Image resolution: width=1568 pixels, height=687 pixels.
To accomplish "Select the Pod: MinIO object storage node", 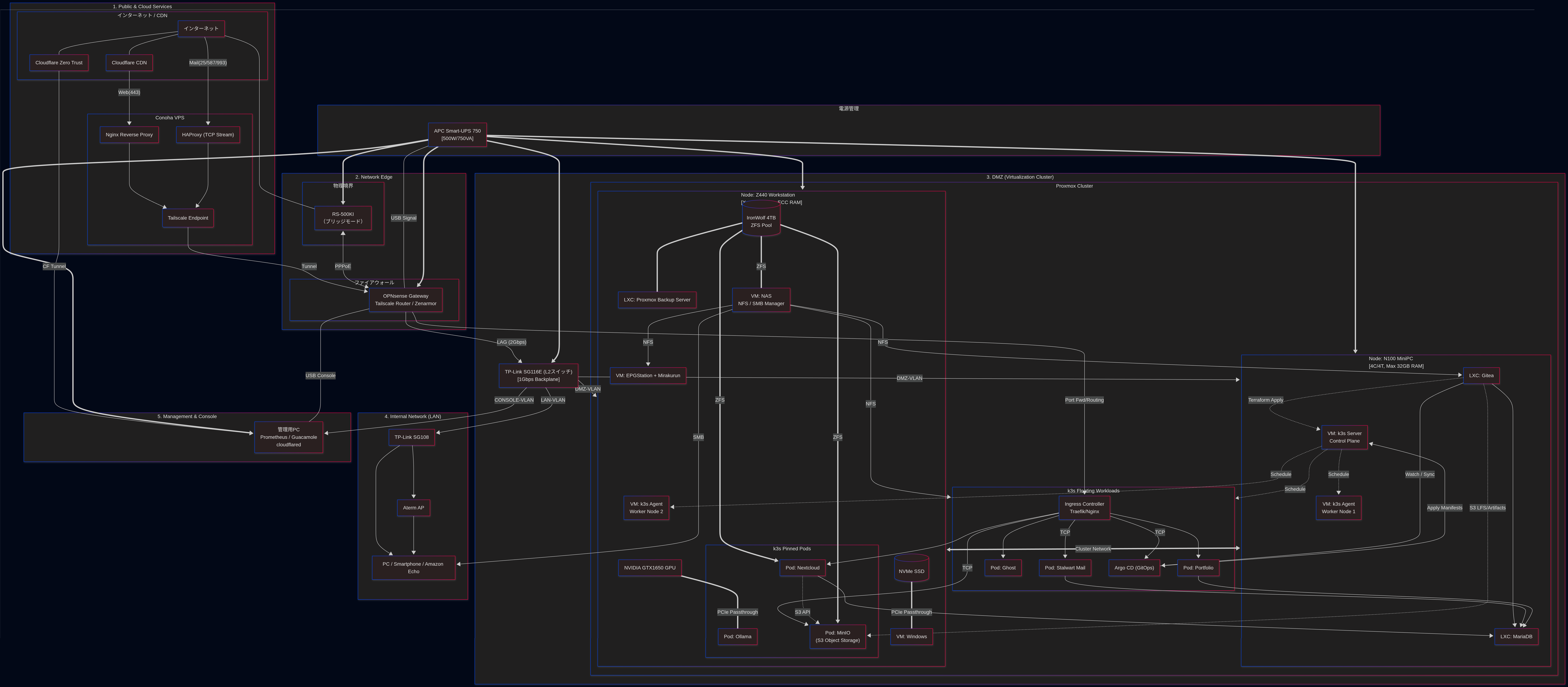I will 838,637.
